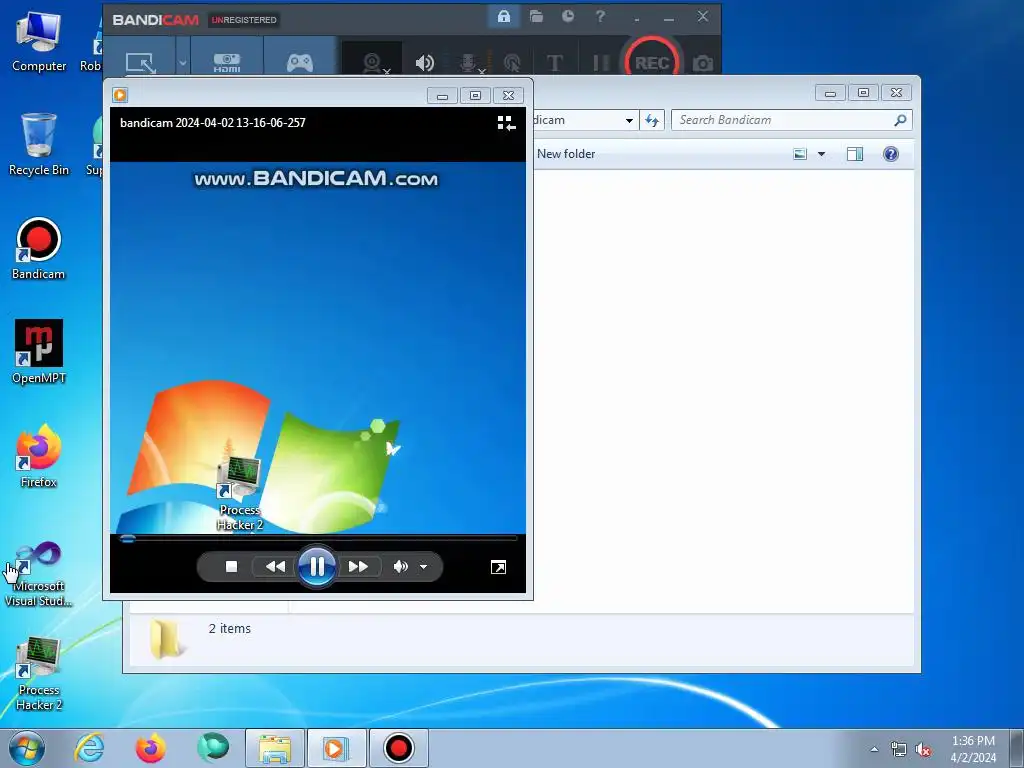
Task: Select the Recycle Bin desktop icon
Action: 39,144
